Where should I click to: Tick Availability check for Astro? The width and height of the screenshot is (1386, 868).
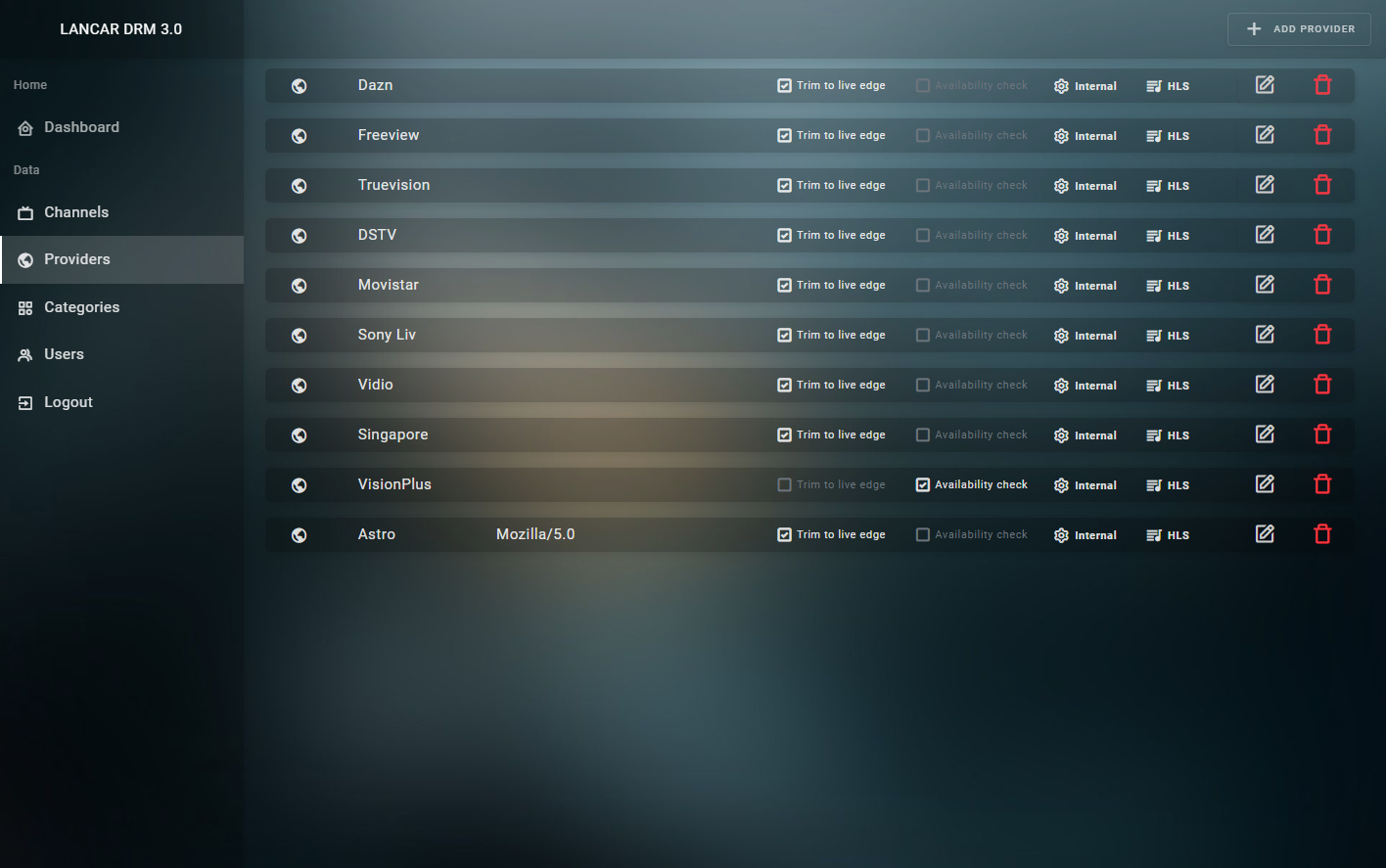click(923, 535)
